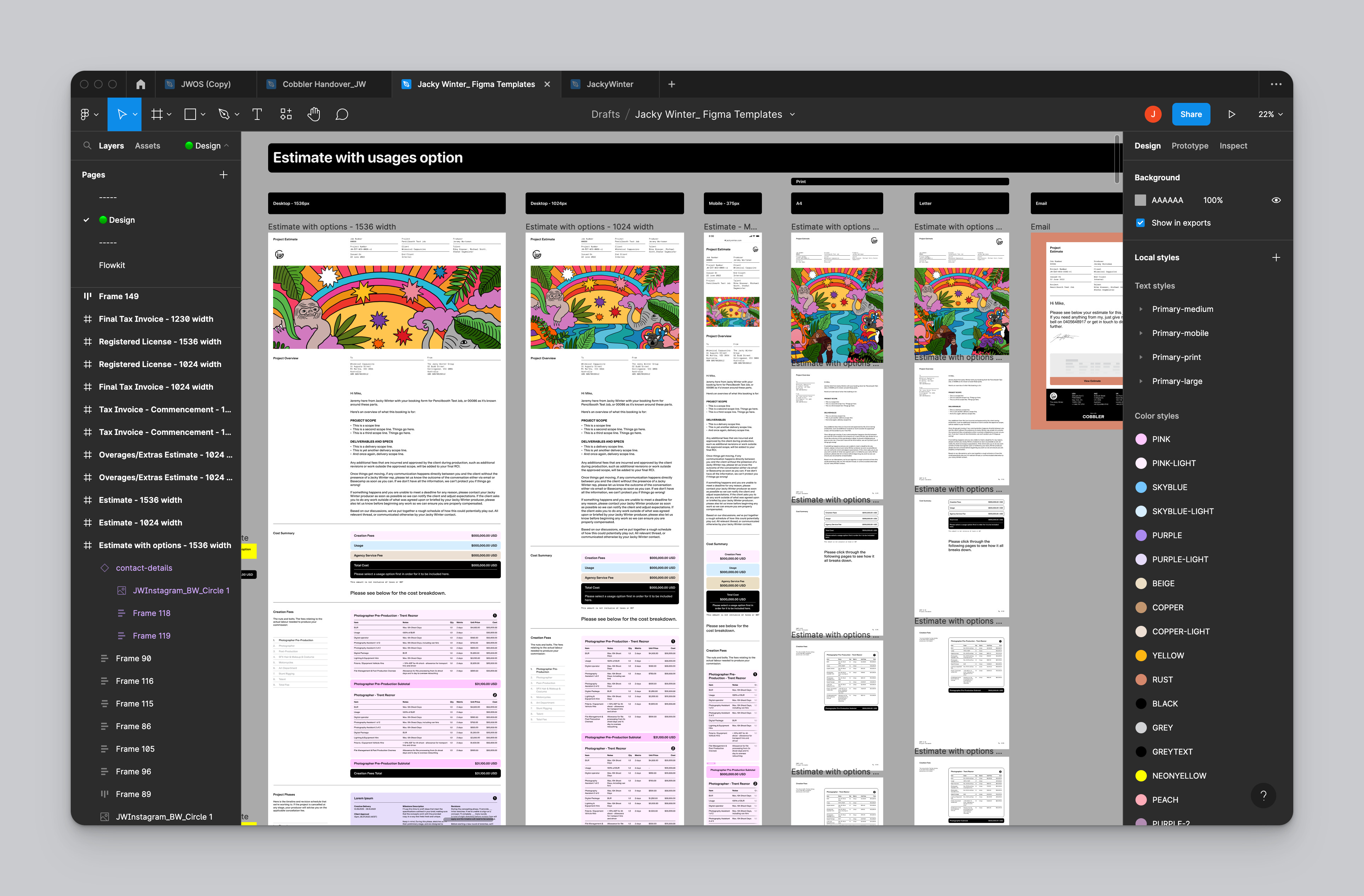Add a new page with plus icon
Screen dimensions: 1364x896
point(224,175)
